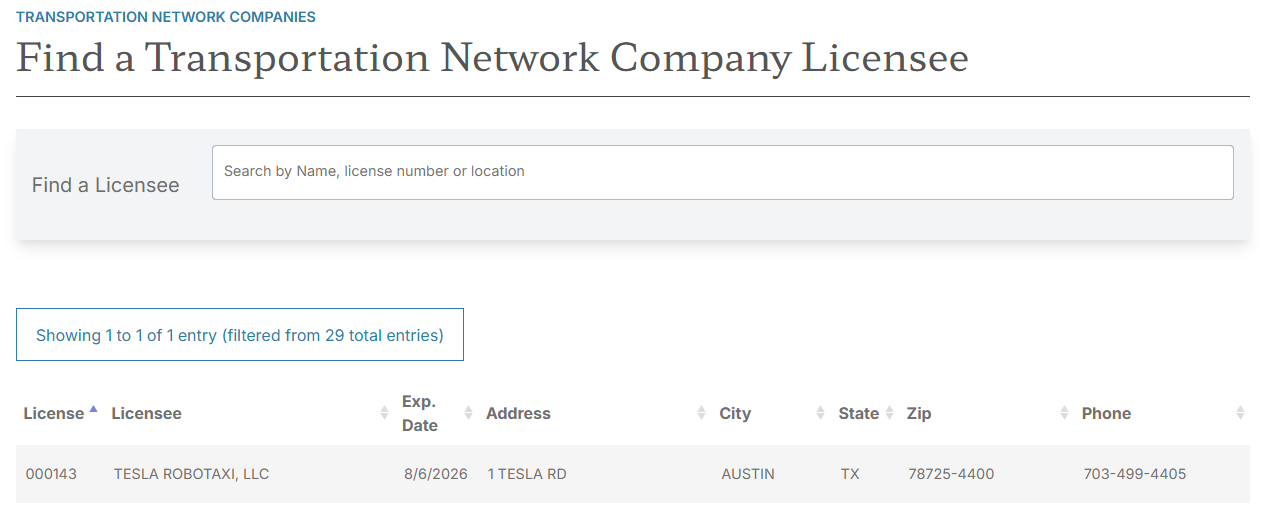
Task: Click sort arrows icon for State column
Action: (889, 413)
